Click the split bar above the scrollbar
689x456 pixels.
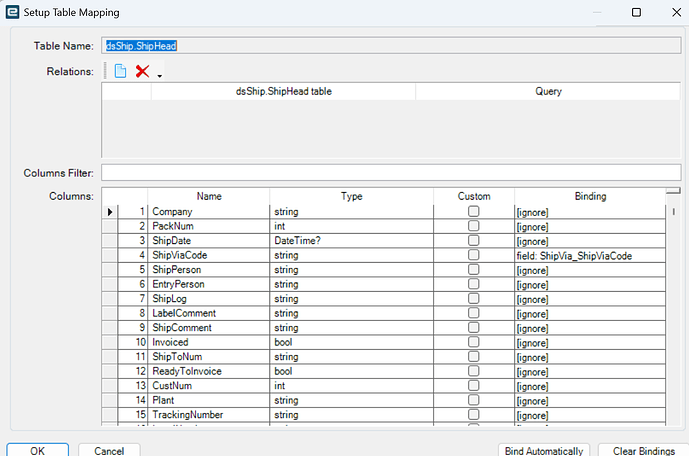click(x=673, y=191)
